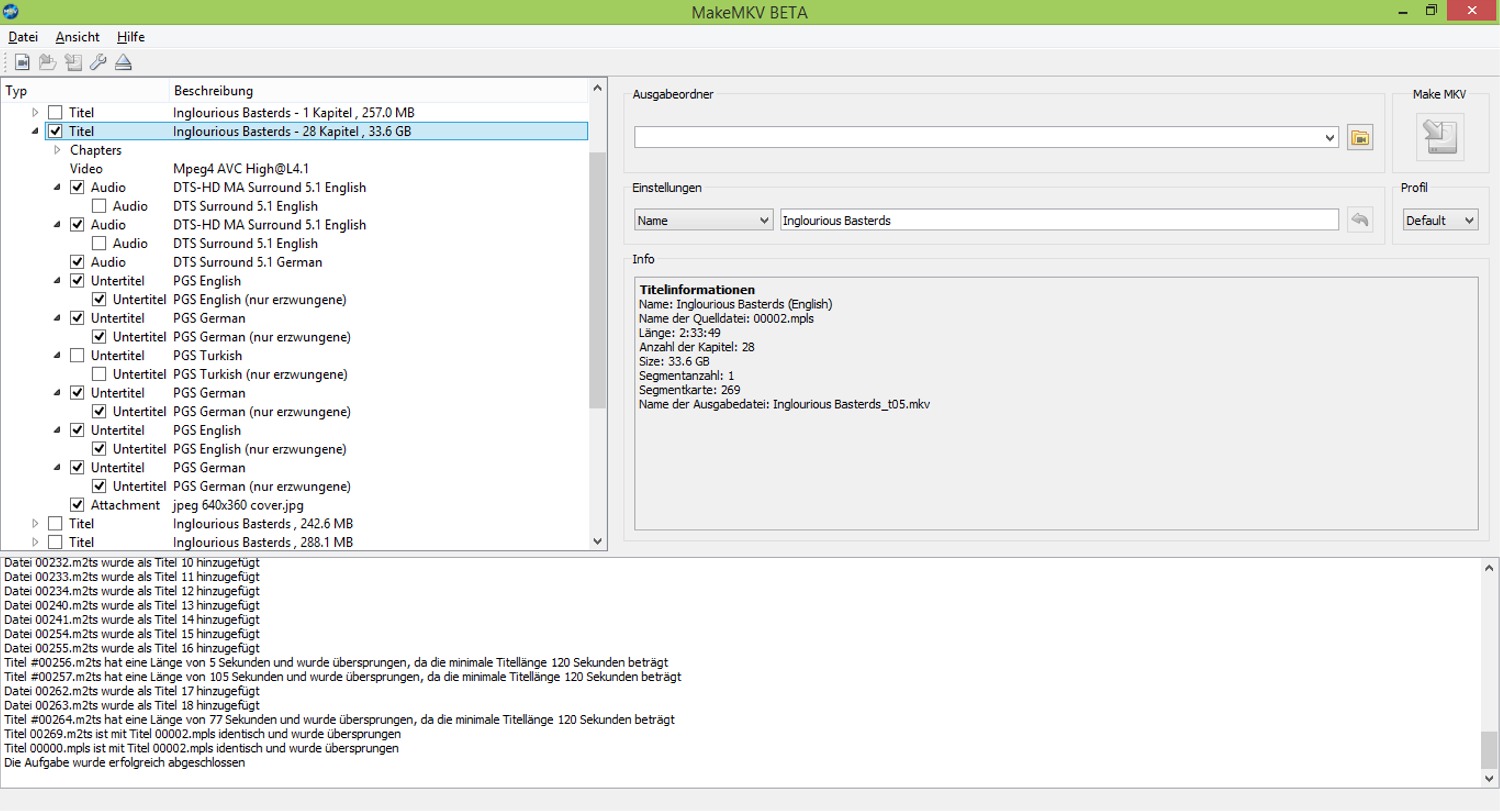
Task: Click the Ausgabeordner path field
Action: point(978,137)
